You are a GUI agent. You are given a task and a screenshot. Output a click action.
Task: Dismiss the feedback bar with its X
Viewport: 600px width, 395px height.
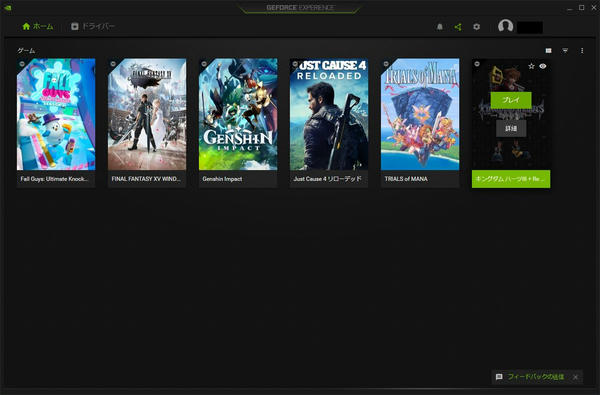pyautogui.click(x=575, y=377)
